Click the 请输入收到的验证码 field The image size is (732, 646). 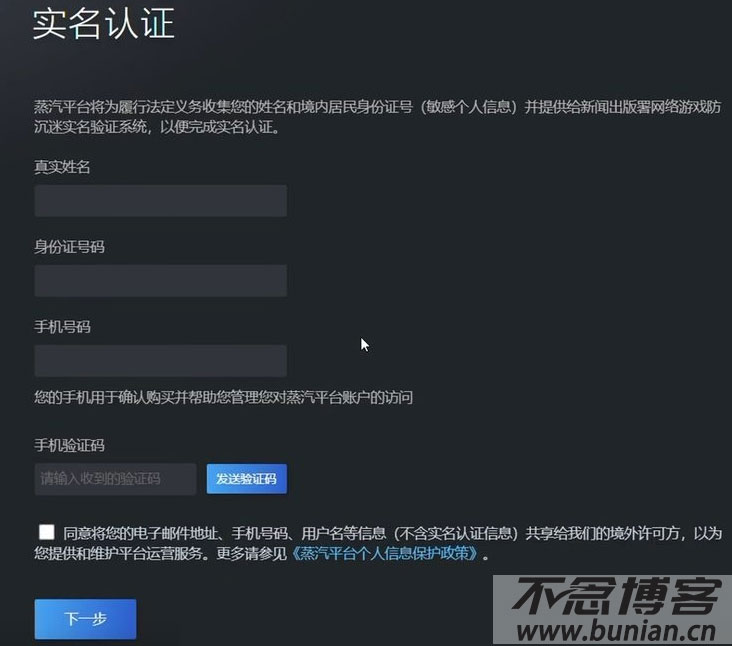tap(115, 479)
